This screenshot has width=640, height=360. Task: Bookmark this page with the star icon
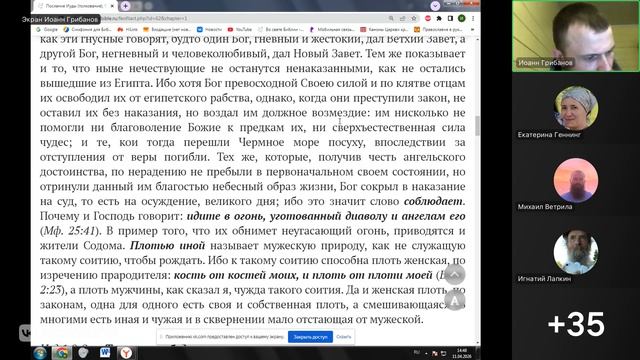pos(414,18)
